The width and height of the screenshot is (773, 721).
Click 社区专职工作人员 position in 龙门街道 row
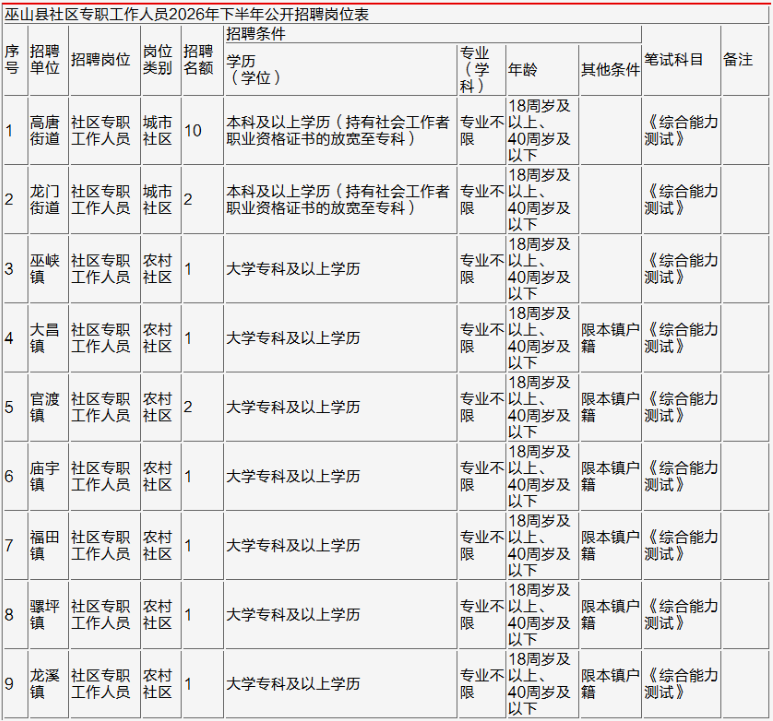(x=101, y=200)
